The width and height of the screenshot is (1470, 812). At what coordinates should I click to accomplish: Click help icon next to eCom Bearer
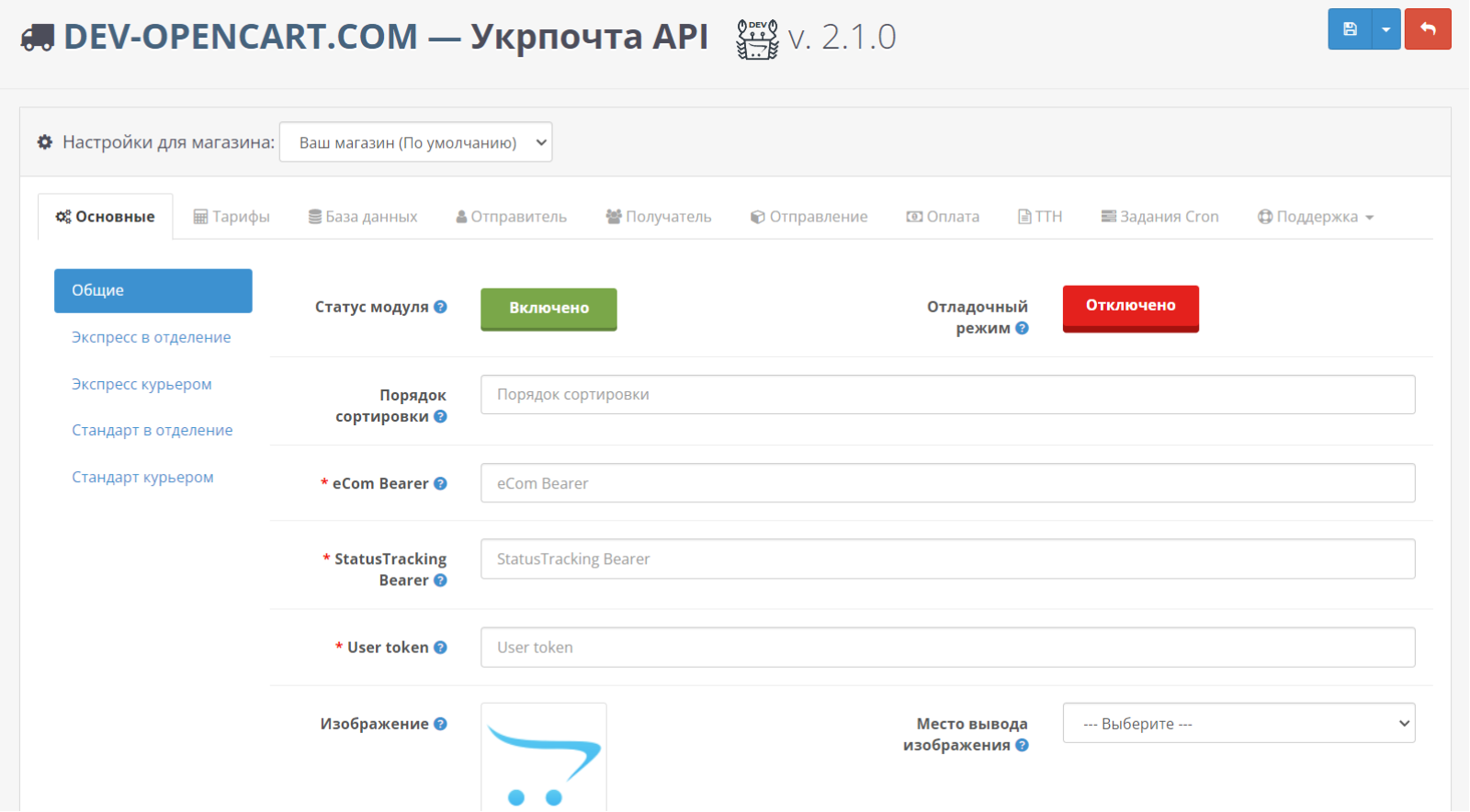pyautogui.click(x=441, y=483)
